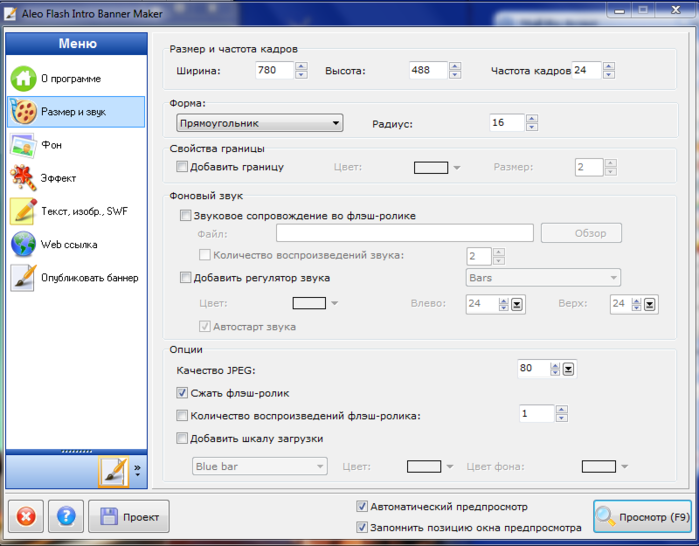Toggle Количество воспроизведений звука checkbox
Viewport: 699px width, 546px height.
click(205, 255)
